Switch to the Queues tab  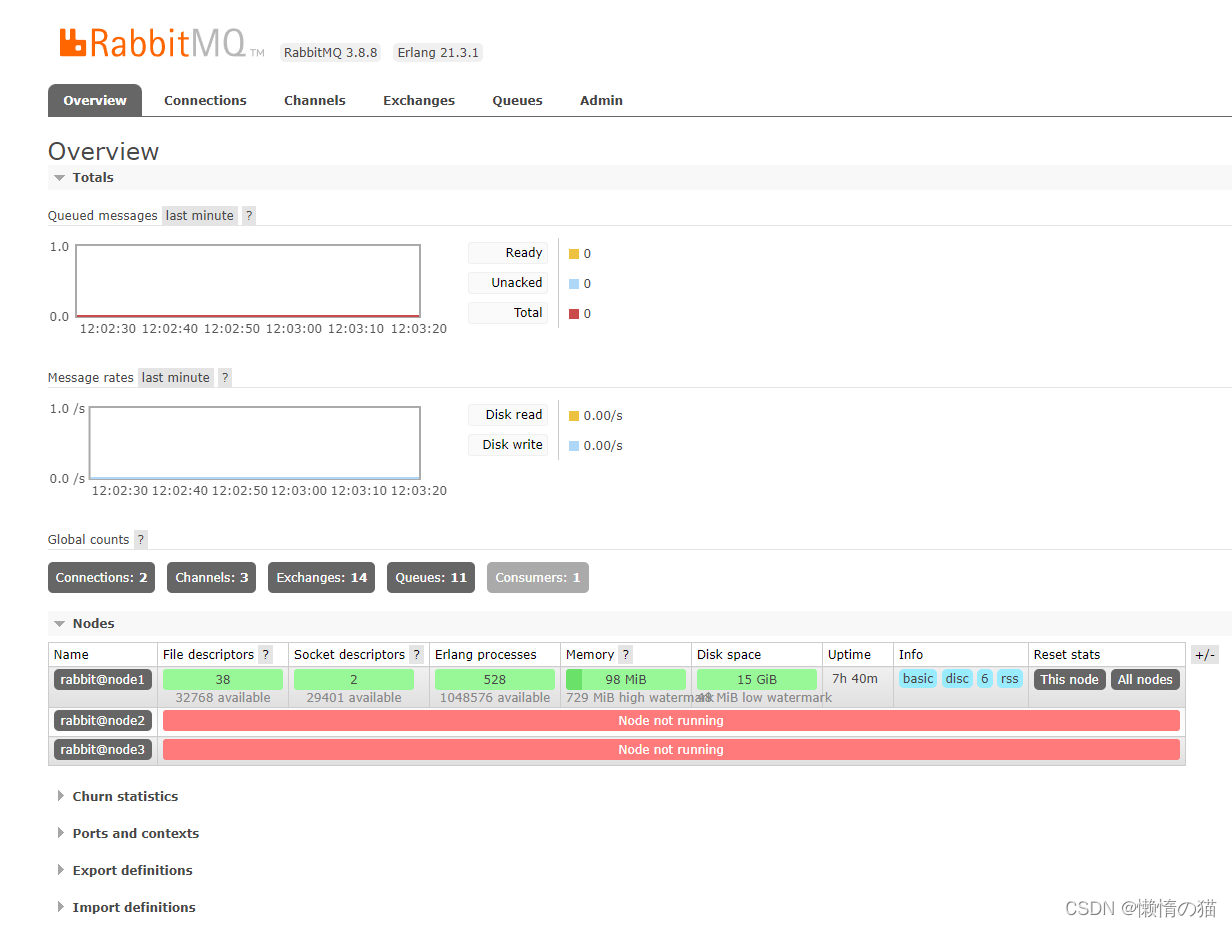point(517,100)
